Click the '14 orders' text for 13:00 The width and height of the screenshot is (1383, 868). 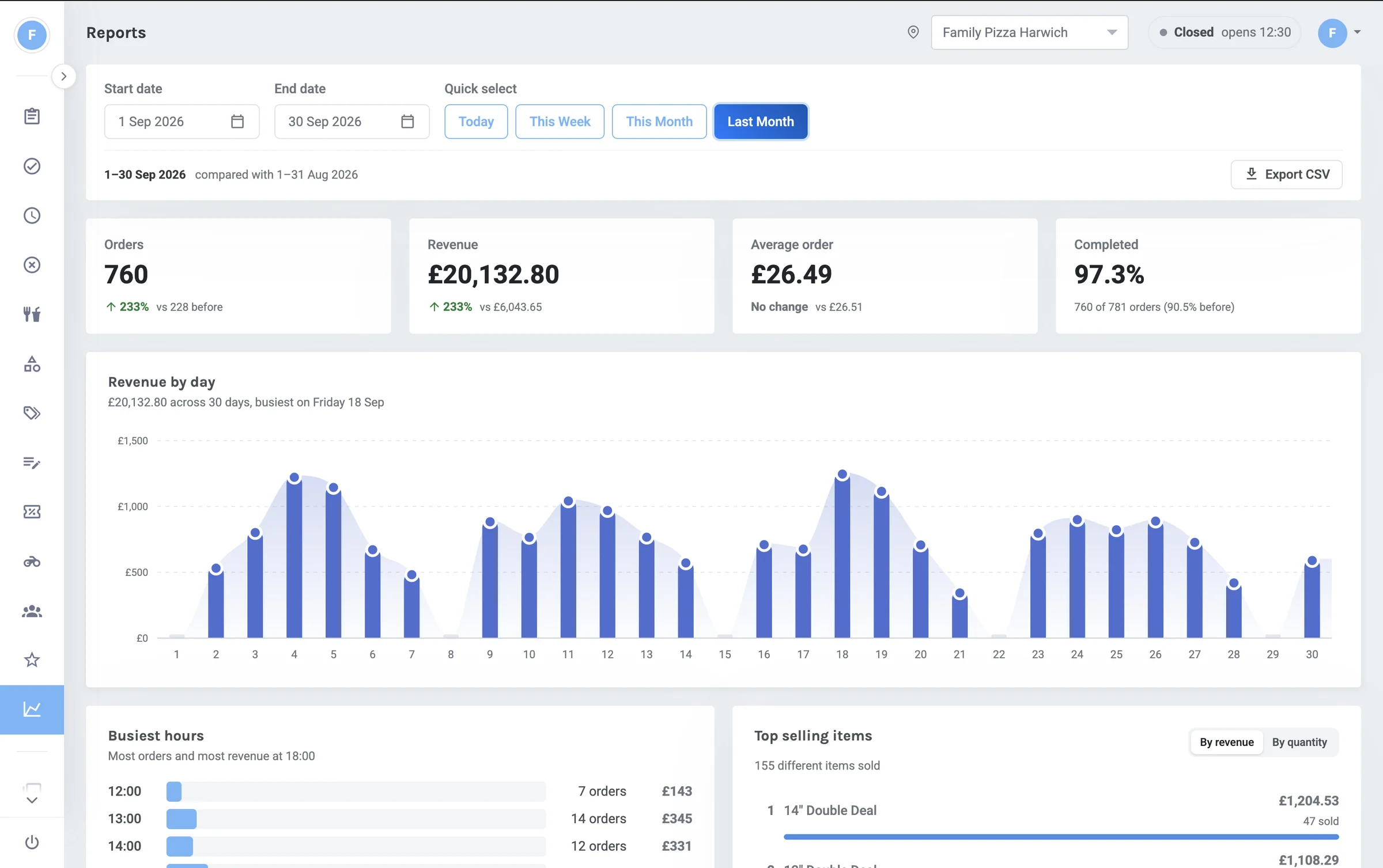pos(598,818)
